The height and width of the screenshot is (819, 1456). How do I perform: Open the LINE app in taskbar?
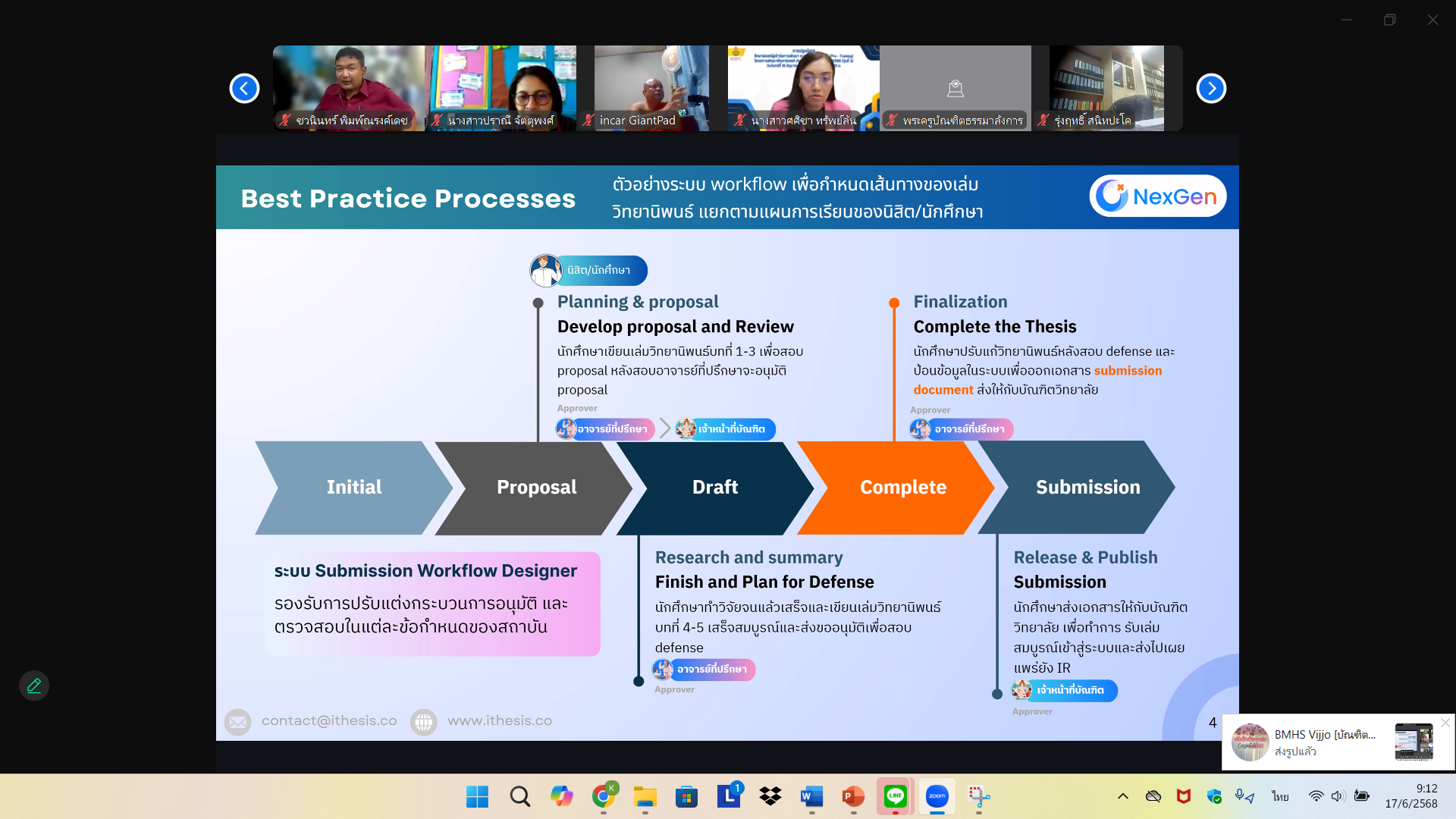pos(895,796)
